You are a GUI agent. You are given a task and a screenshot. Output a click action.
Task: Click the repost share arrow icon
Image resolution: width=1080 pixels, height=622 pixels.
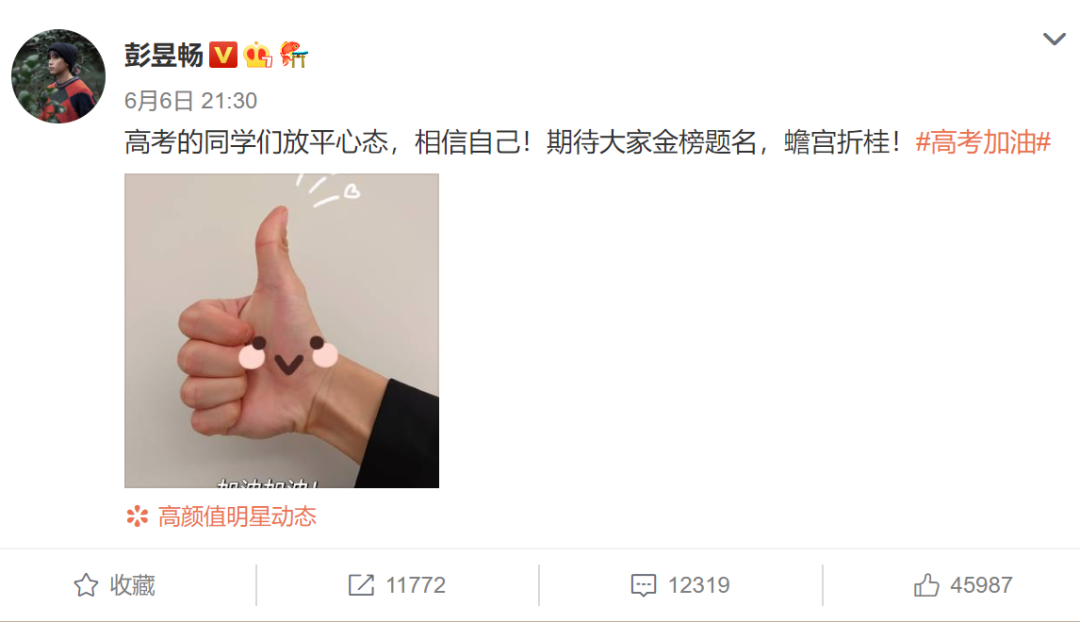(361, 585)
